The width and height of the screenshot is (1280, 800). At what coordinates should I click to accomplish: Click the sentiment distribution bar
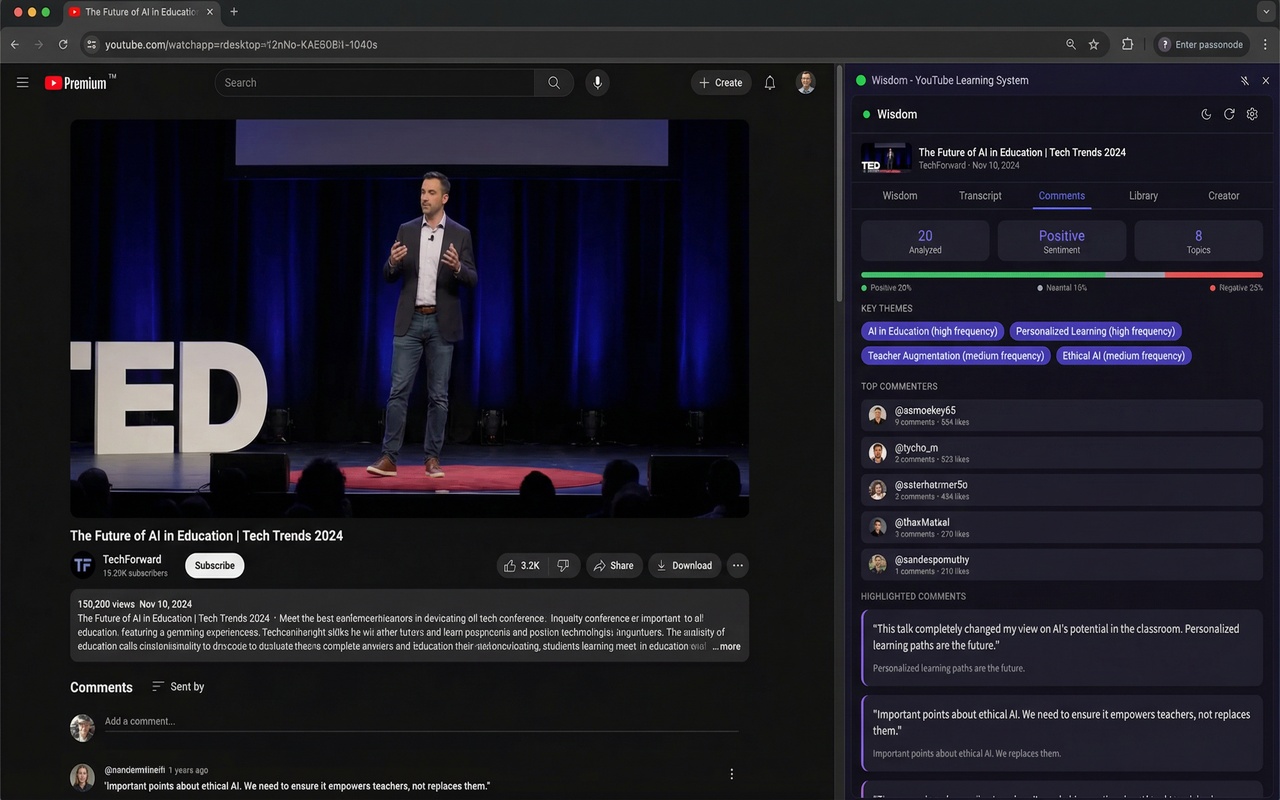[x=1061, y=275]
